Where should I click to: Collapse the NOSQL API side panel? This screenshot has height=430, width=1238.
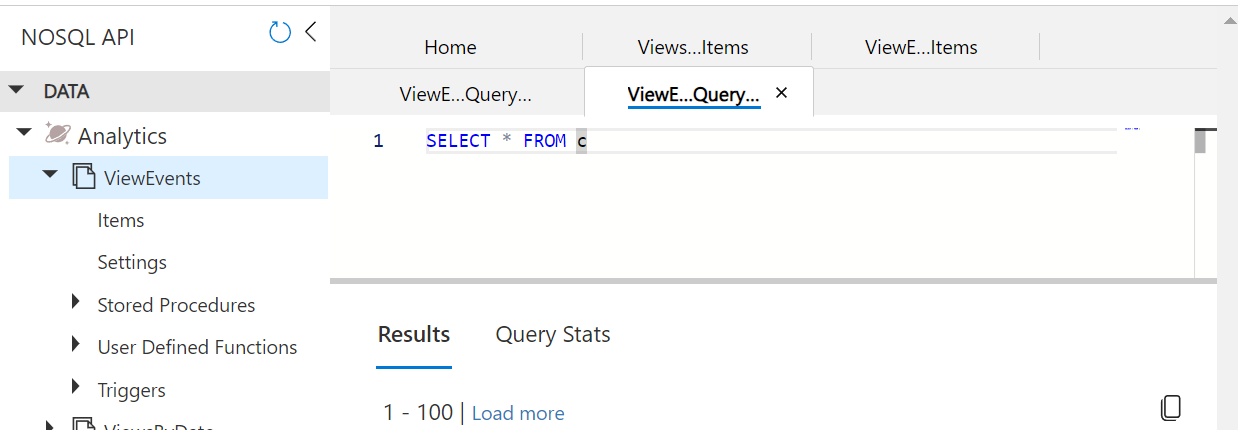pyautogui.click(x=310, y=32)
